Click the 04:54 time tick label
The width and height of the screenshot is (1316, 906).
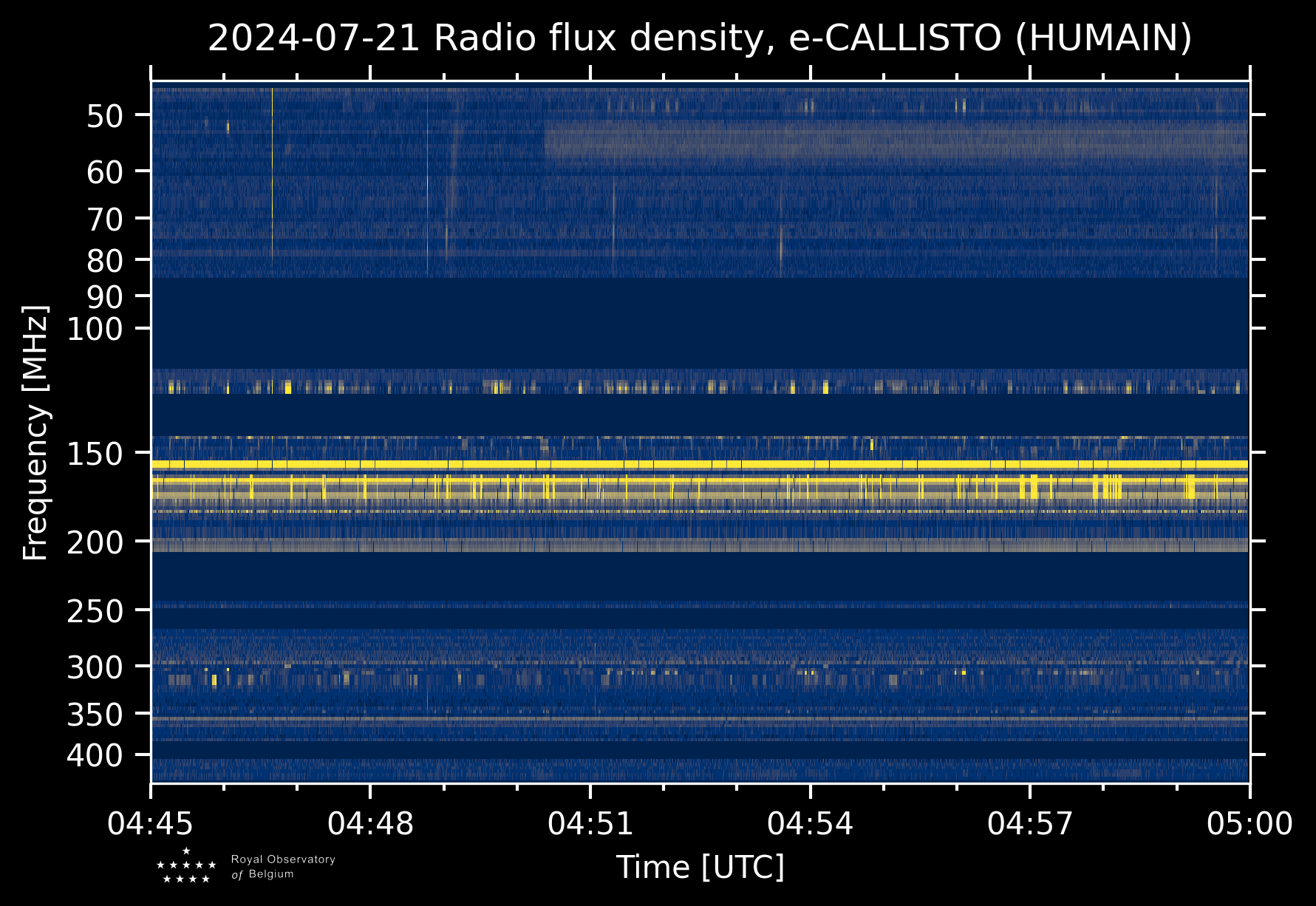[x=811, y=823]
